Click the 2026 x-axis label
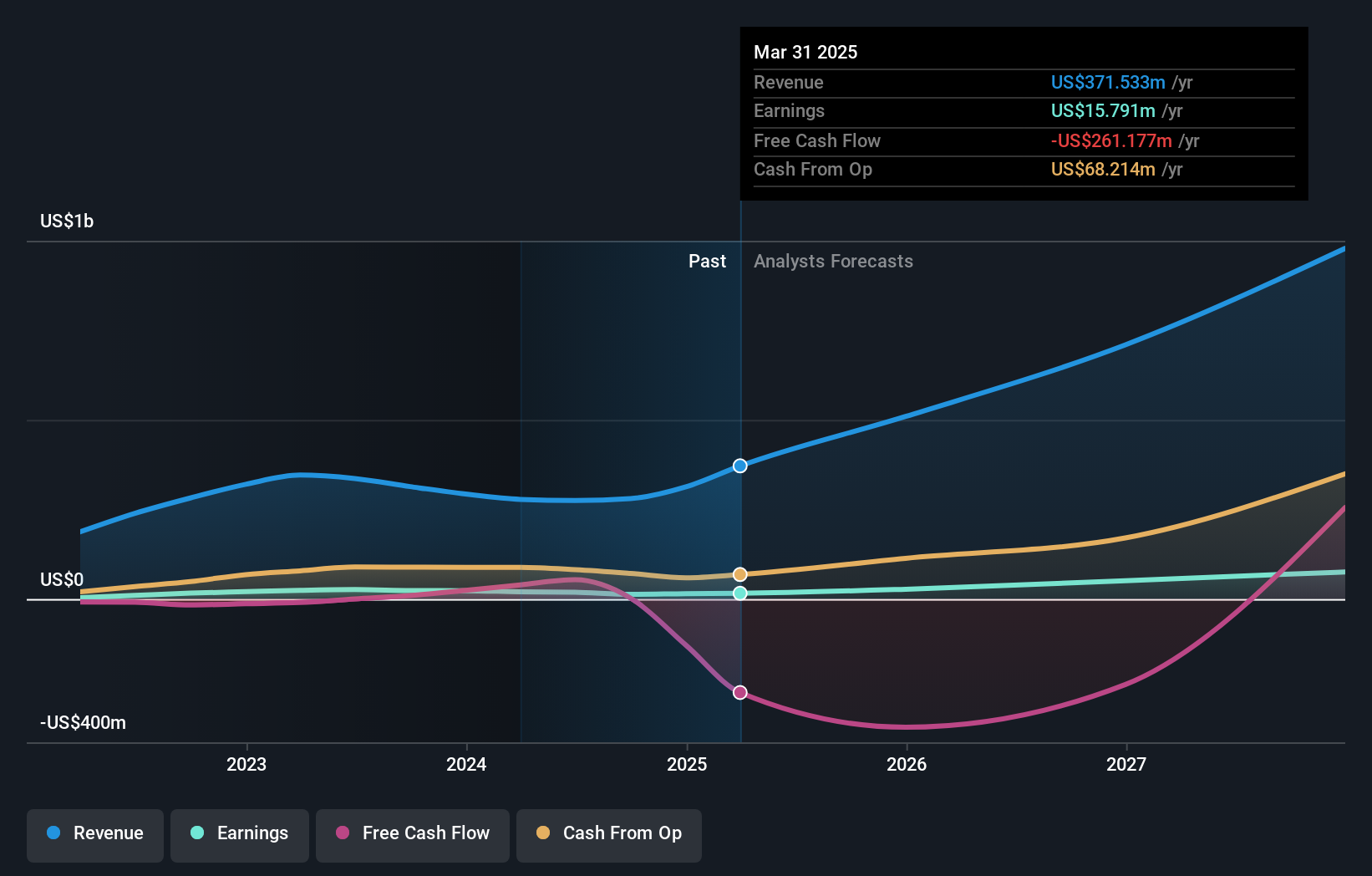The height and width of the screenshot is (876, 1372). point(907,764)
